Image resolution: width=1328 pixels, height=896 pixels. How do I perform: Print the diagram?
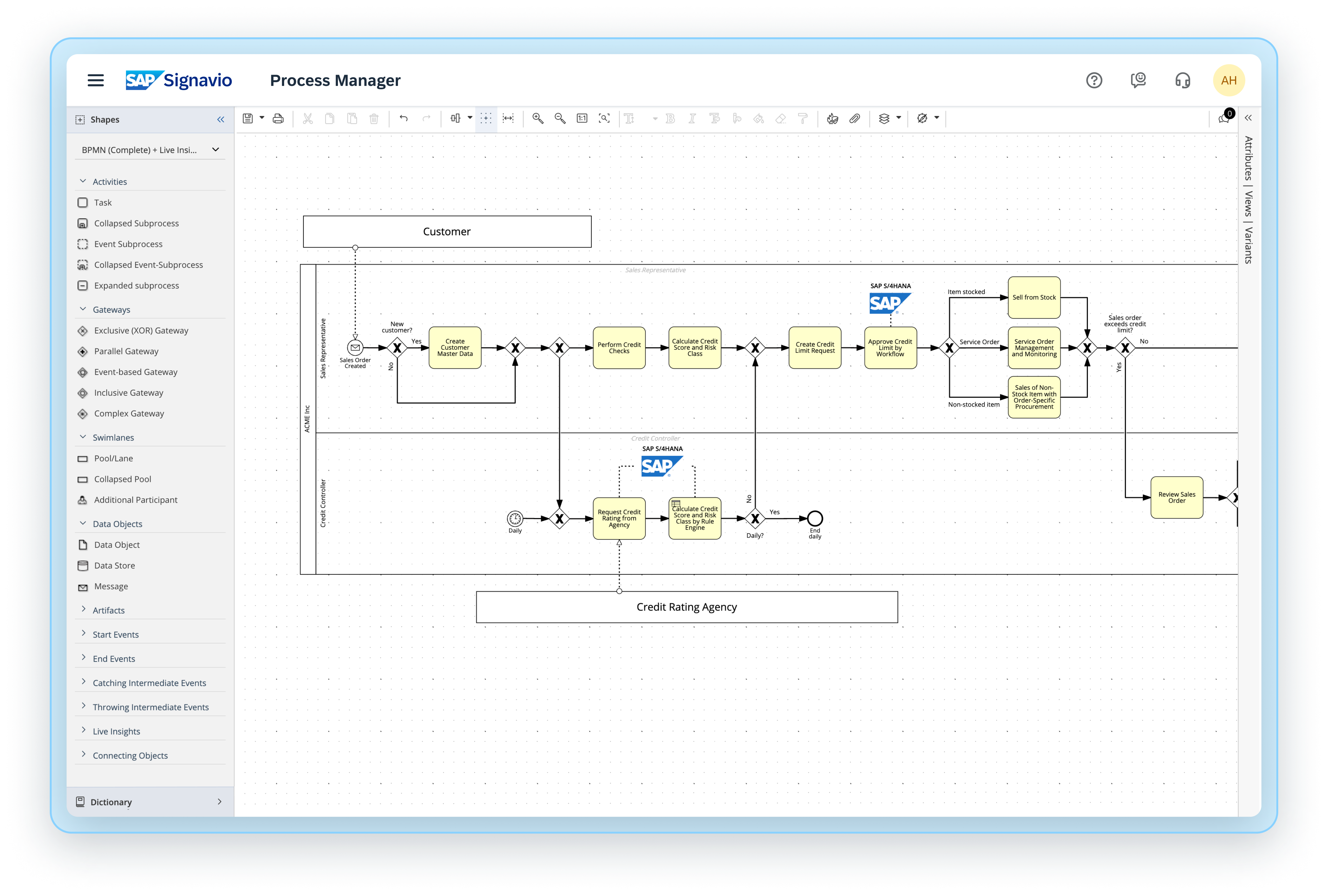tap(278, 118)
